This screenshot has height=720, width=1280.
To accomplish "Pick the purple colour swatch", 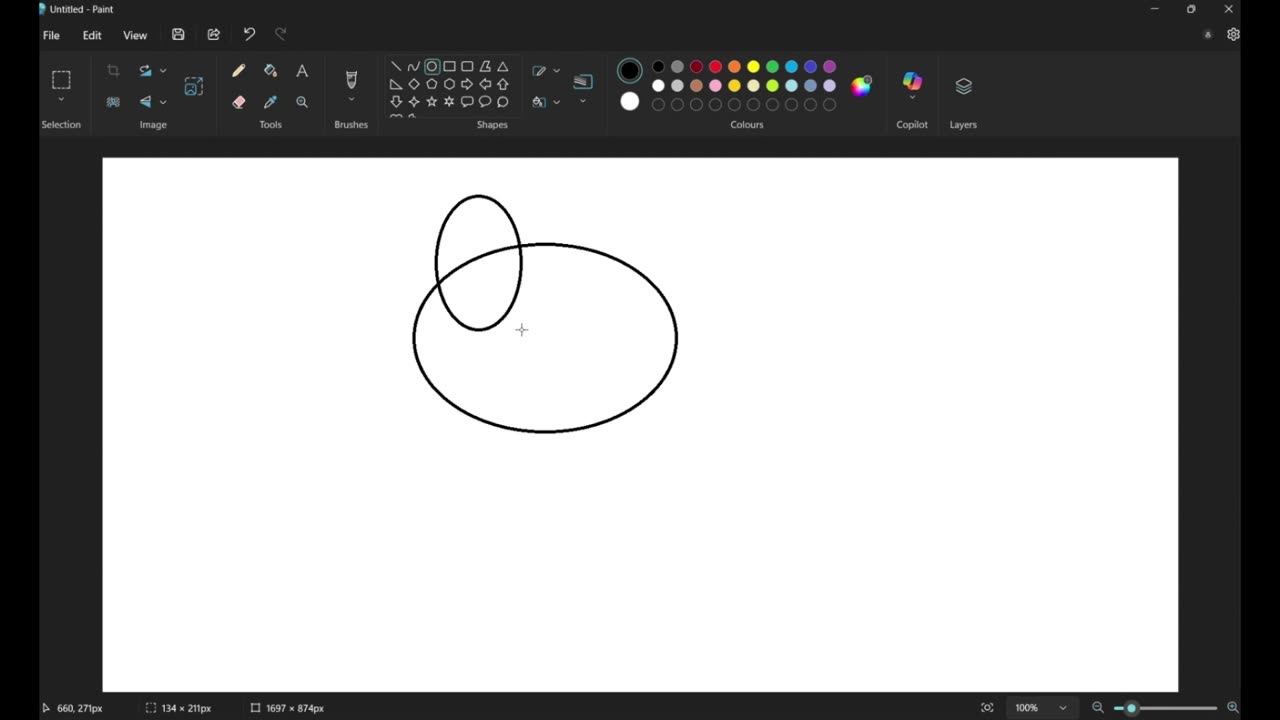I will [829, 67].
